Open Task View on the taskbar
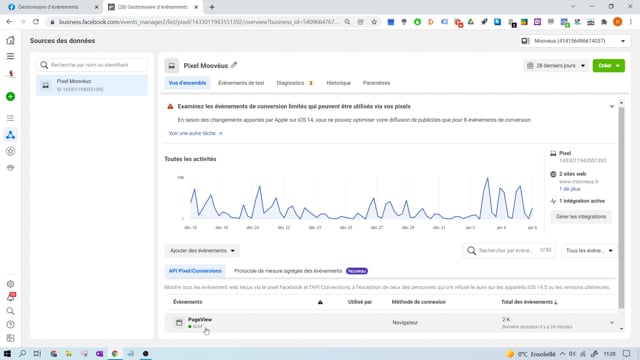The height and width of the screenshot is (360, 640). pos(37,353)
